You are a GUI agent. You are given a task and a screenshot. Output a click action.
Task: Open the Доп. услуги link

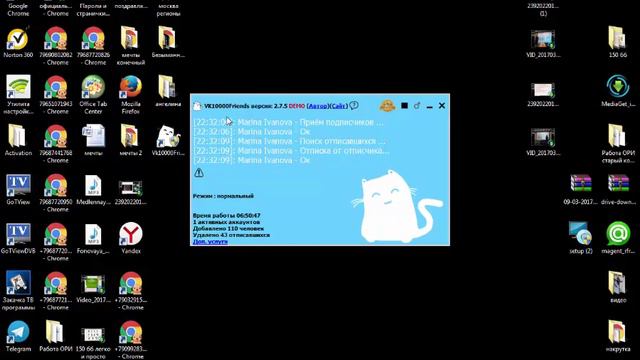coord(210,242)
